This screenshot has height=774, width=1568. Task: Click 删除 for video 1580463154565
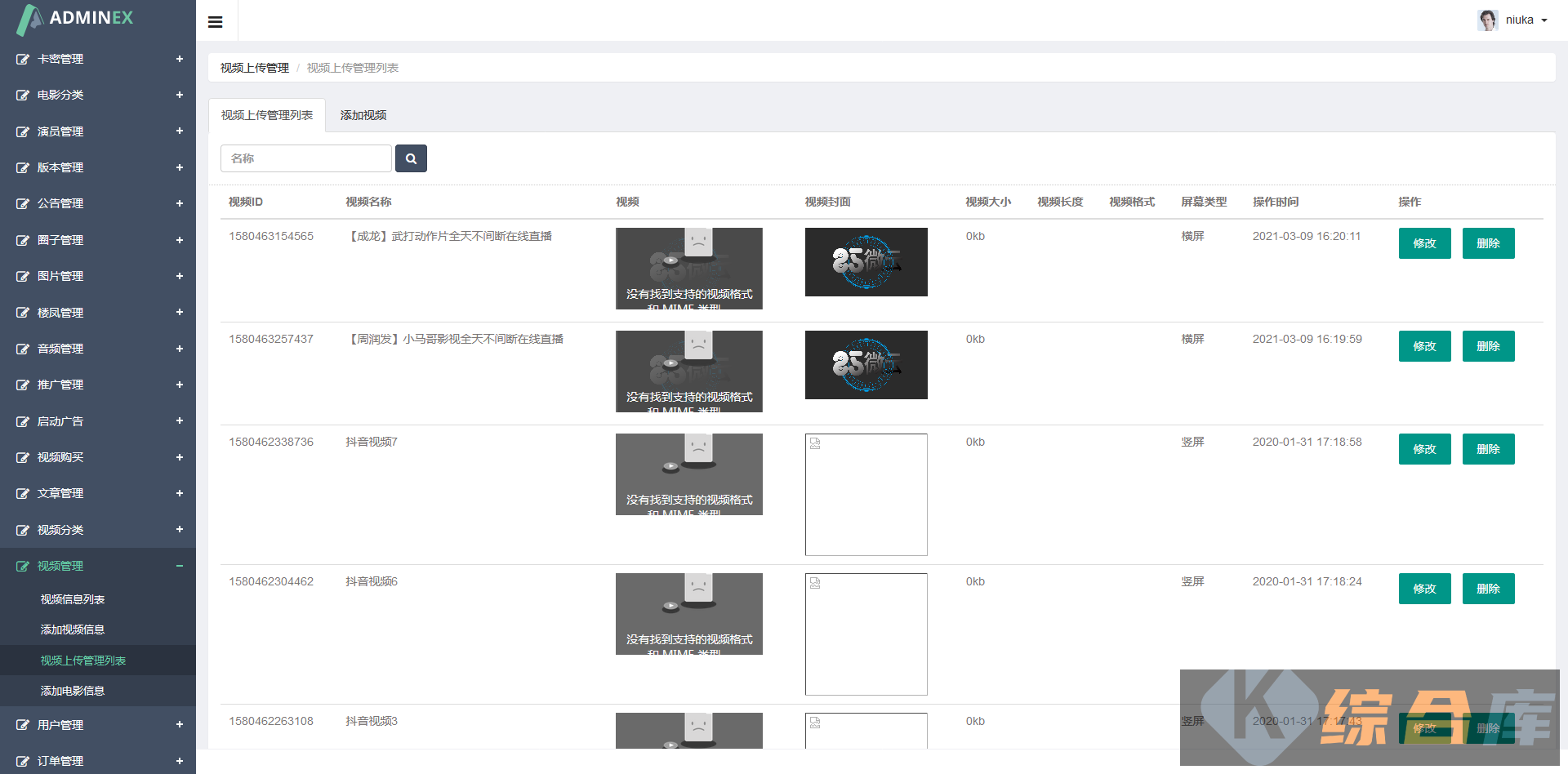coord(1489,243)
